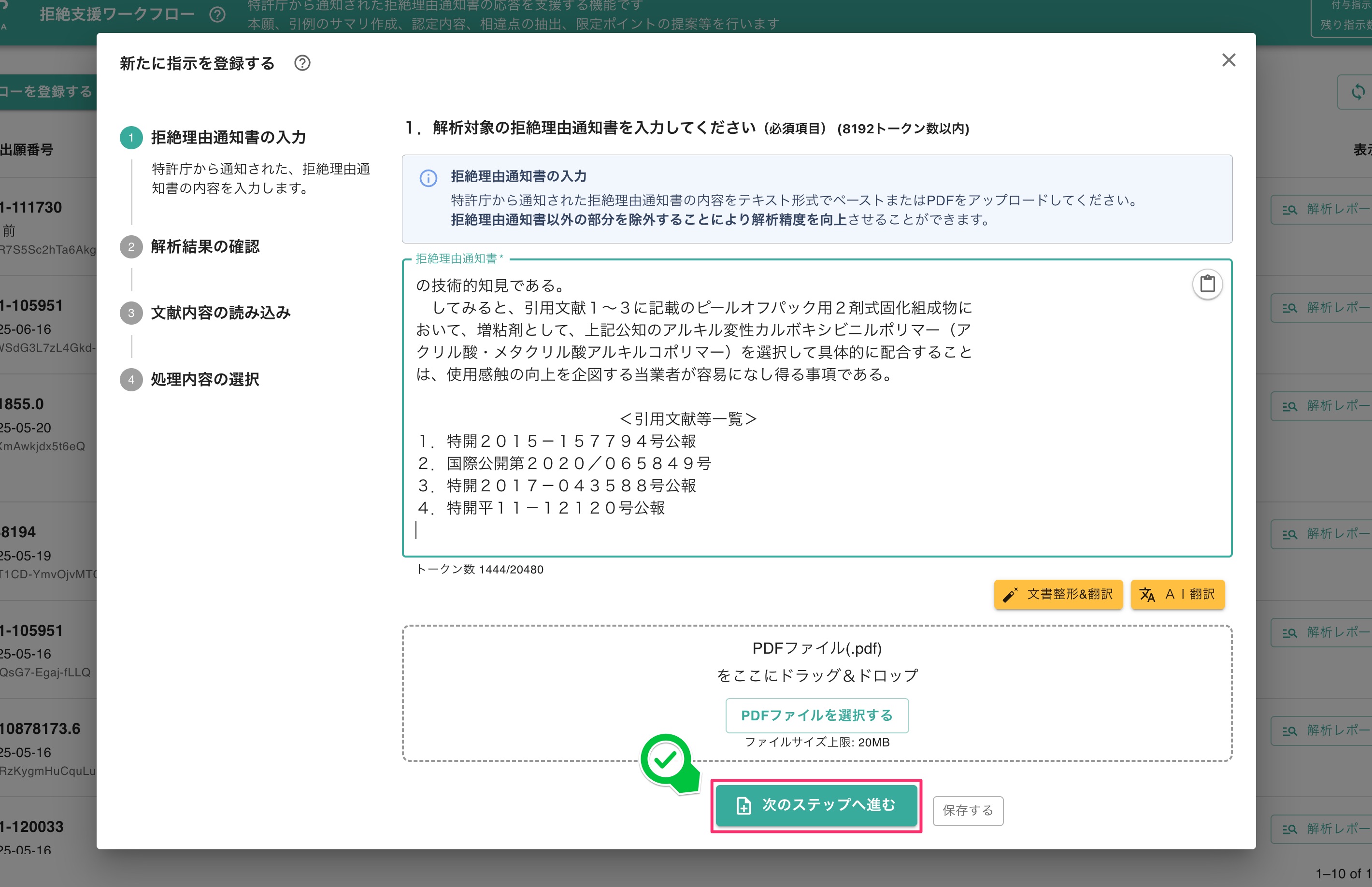Open the header help icon for 拒絶支援ワークフロー

[217, 15]
